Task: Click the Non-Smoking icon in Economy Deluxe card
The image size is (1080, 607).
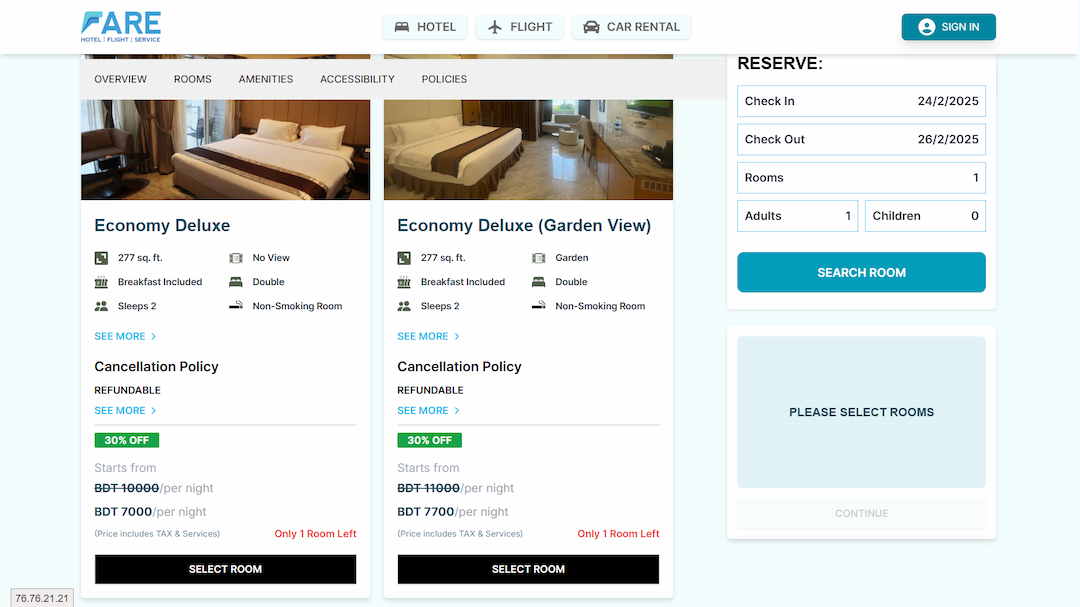Action: pyautogui.click(x=236, y=305)
